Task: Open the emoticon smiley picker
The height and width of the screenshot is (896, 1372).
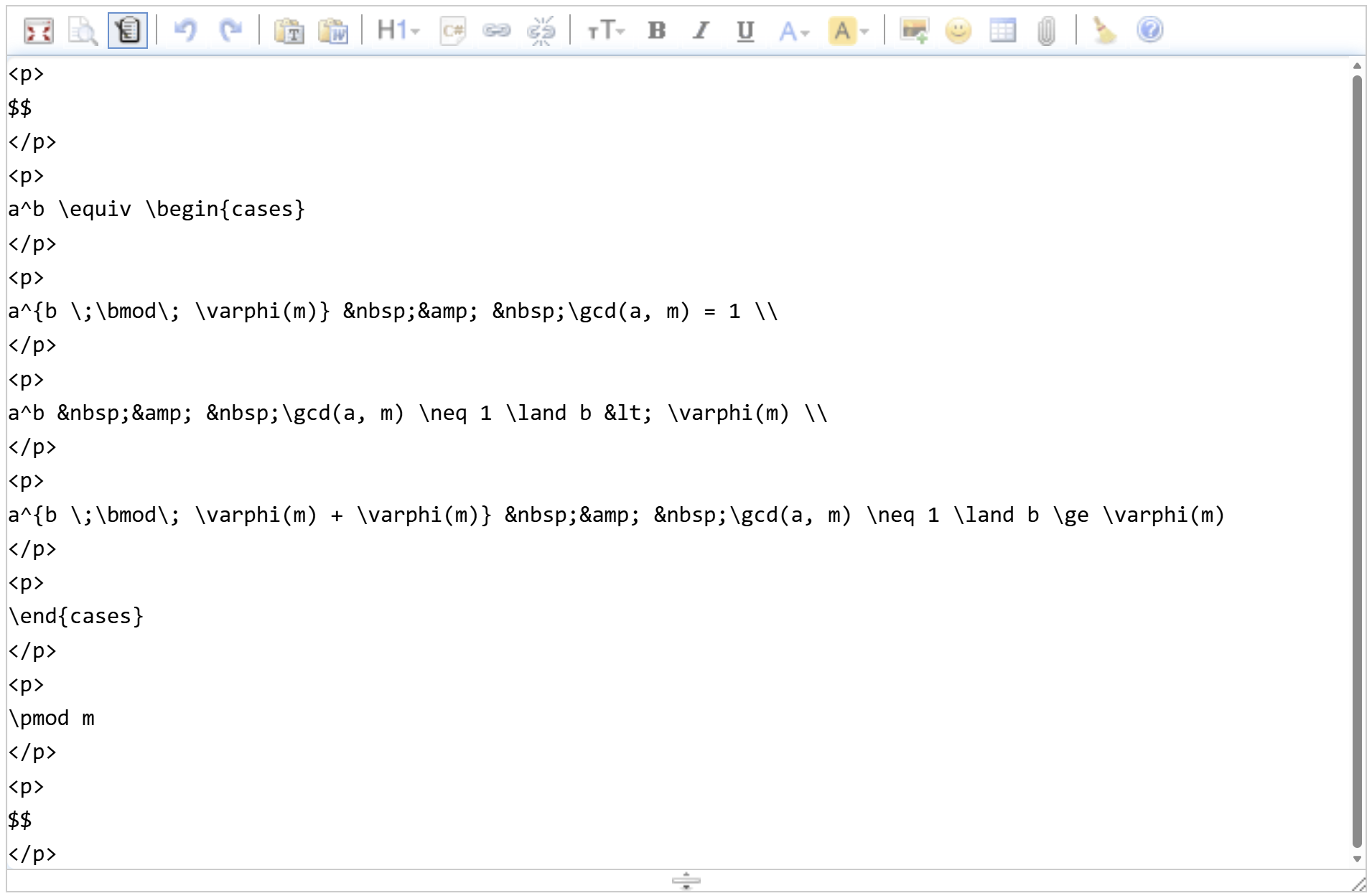Action: point(958,31)
